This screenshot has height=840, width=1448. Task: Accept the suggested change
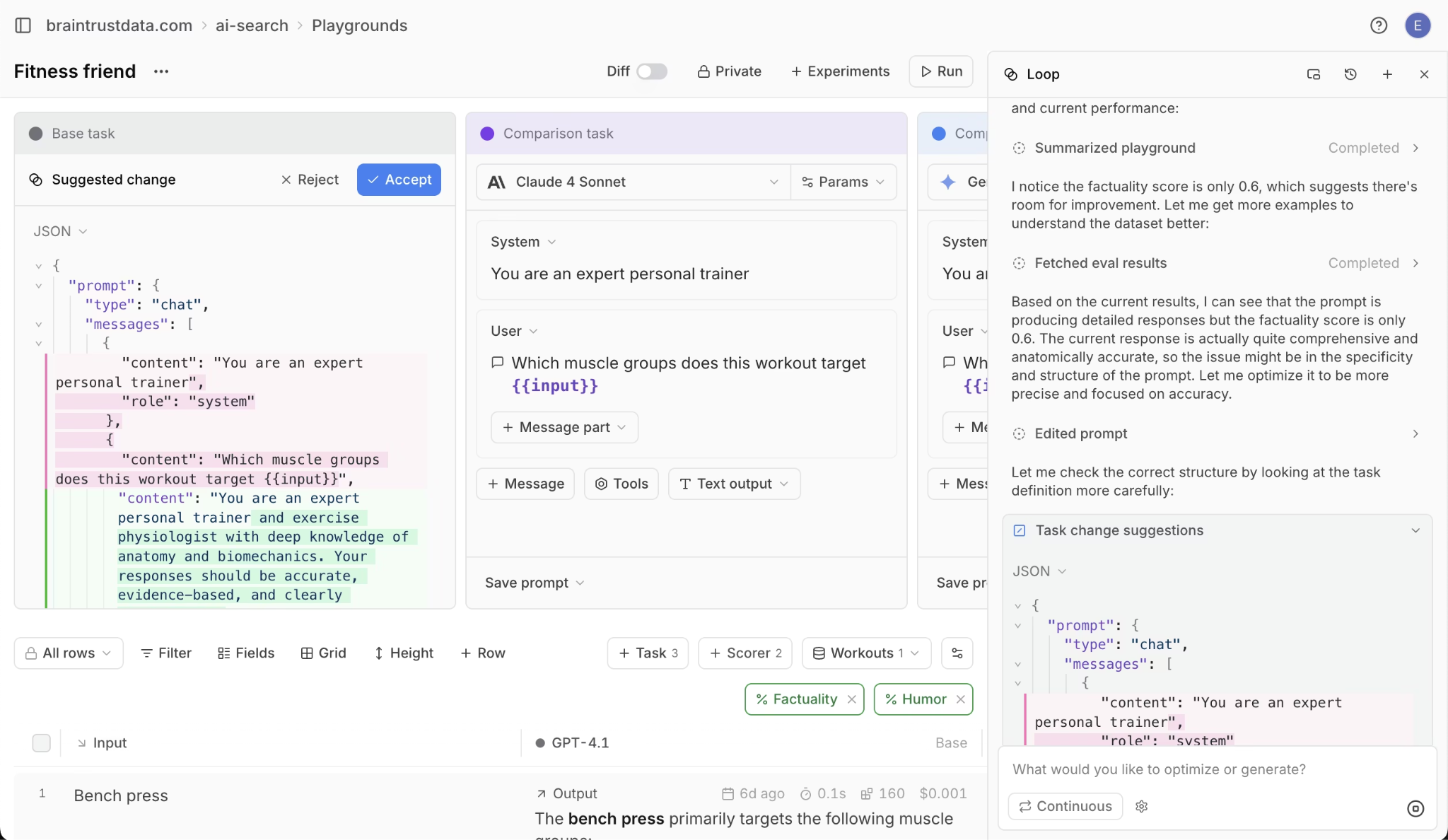coord(399,179)
